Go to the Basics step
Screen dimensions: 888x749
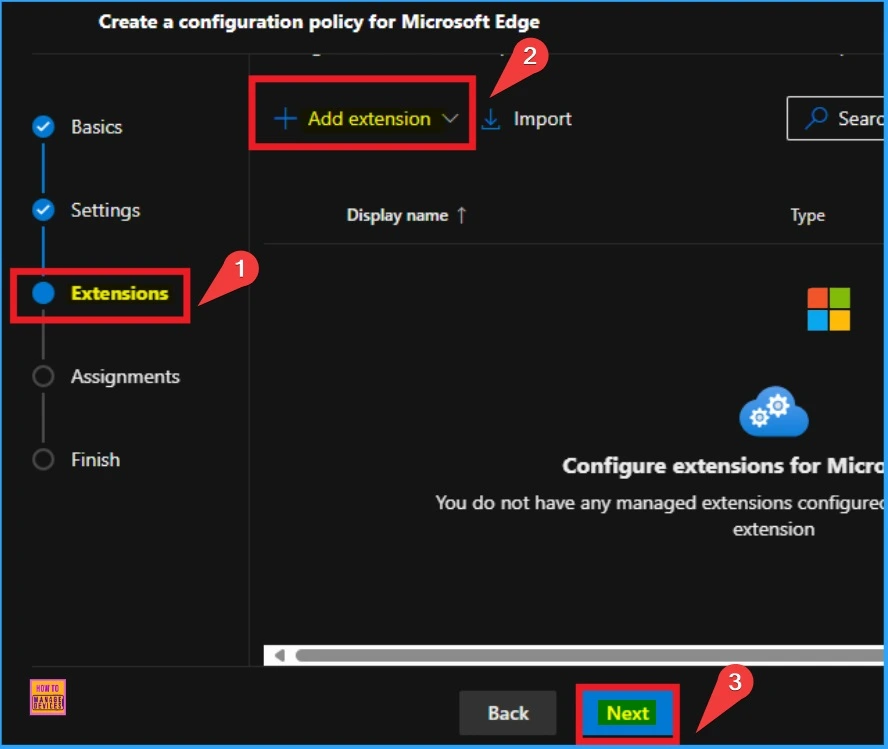(96, 127)
